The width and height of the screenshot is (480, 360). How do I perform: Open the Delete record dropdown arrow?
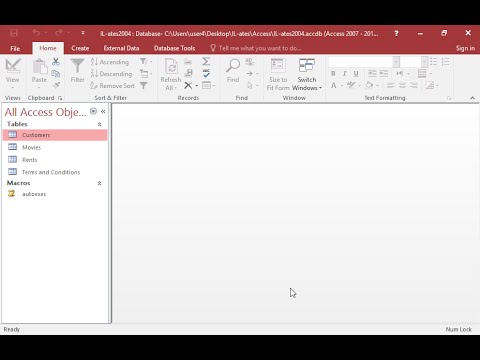click(197, 86)
